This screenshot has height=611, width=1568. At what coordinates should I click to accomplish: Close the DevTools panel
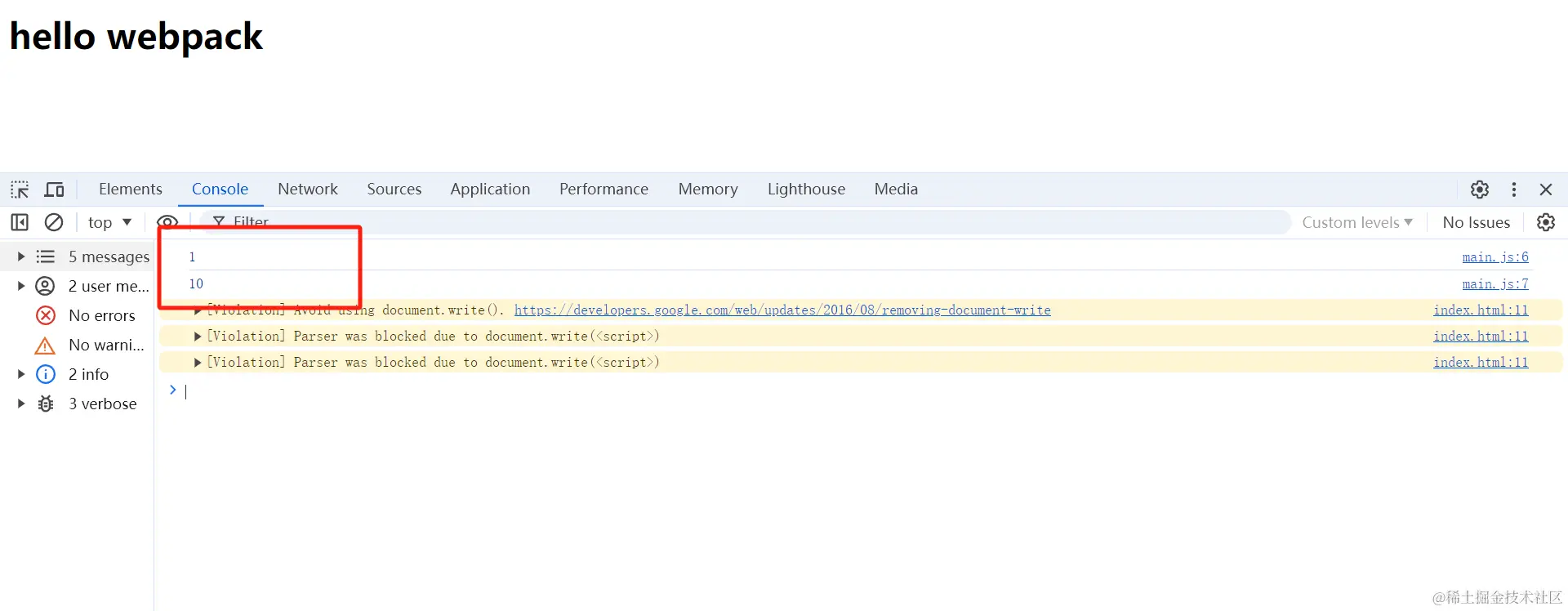(x=1545, y=190)
